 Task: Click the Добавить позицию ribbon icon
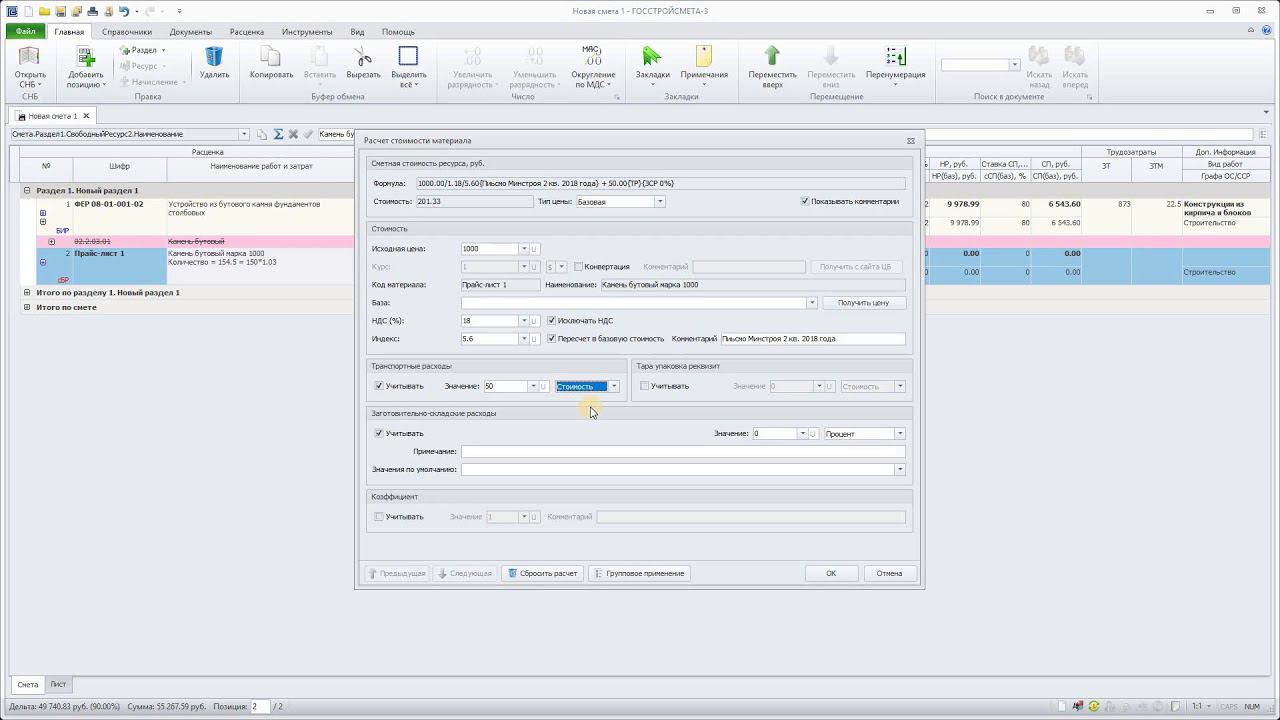point(86,58)
